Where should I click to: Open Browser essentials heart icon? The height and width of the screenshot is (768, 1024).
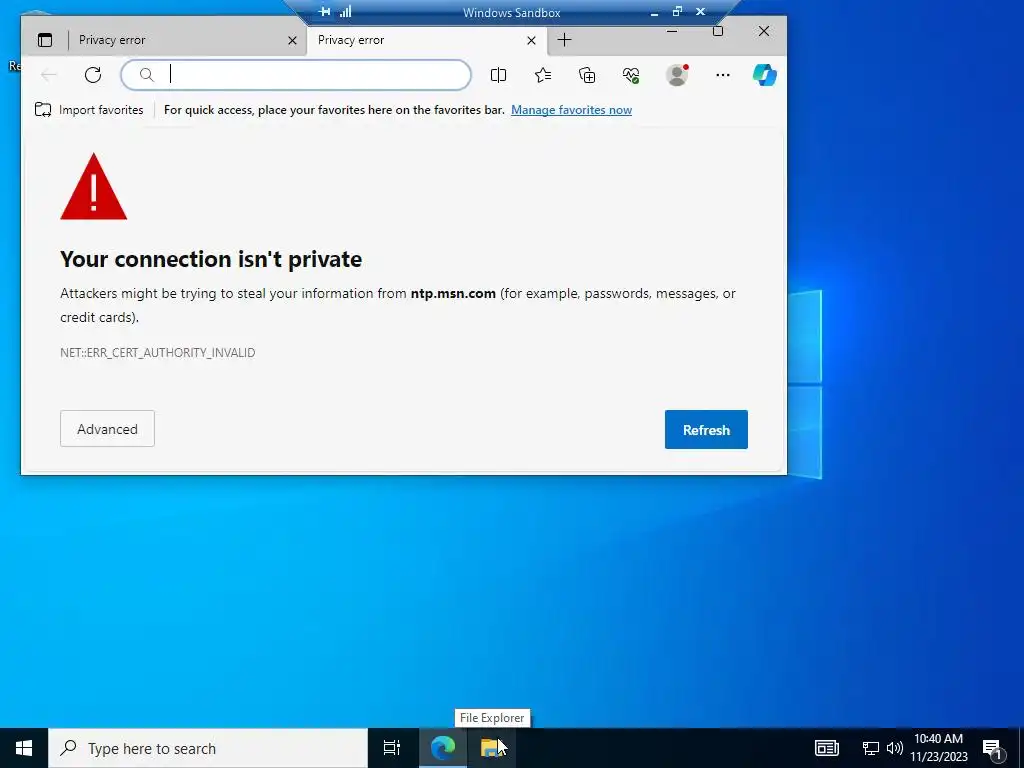point(631,75)
